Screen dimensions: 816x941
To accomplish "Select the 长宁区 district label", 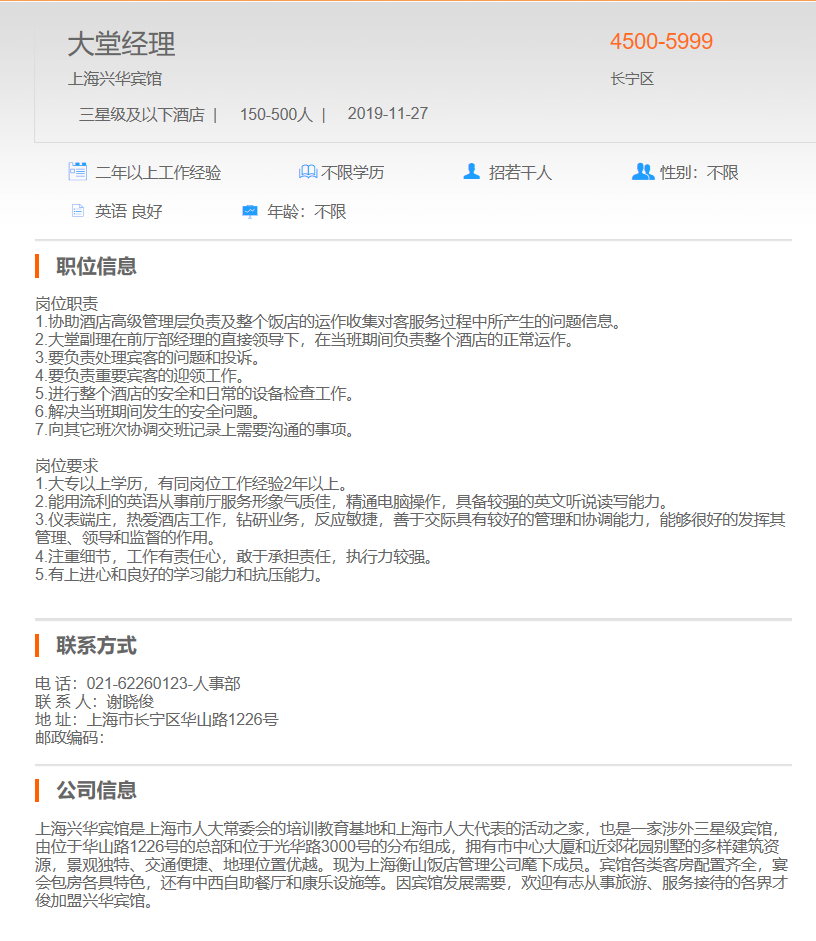I will click(x=632, y=79).
